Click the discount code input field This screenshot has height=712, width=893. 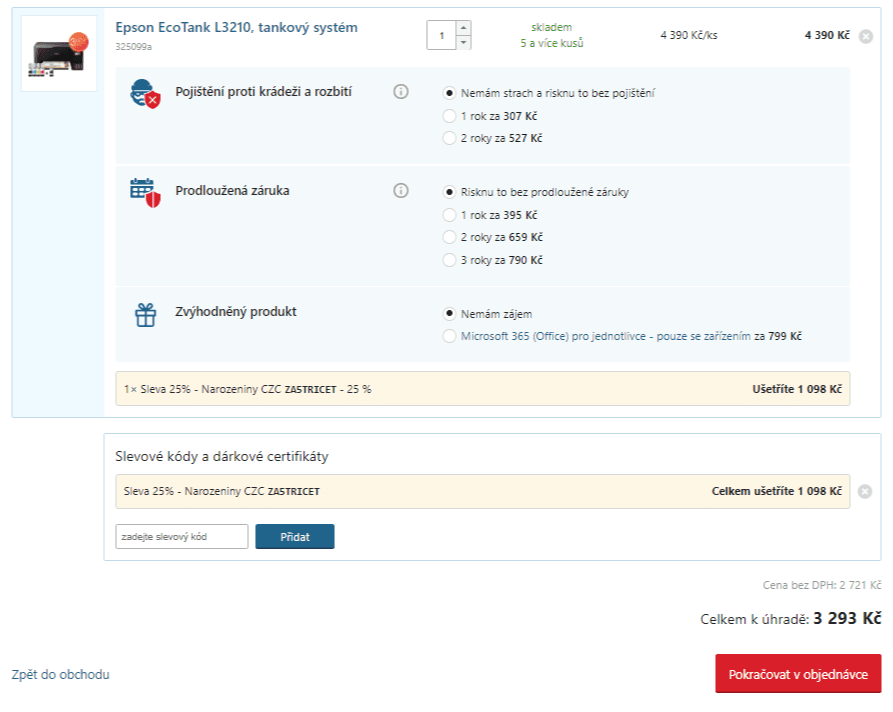pos(182,537)
